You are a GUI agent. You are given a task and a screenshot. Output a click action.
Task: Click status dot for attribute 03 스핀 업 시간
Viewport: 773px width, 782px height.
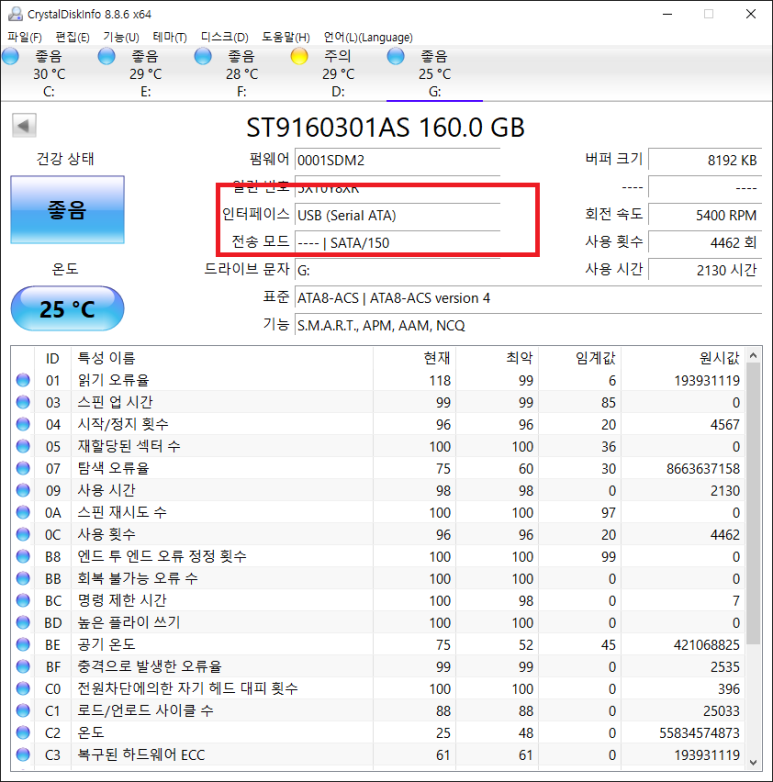[x=23, y=402]
